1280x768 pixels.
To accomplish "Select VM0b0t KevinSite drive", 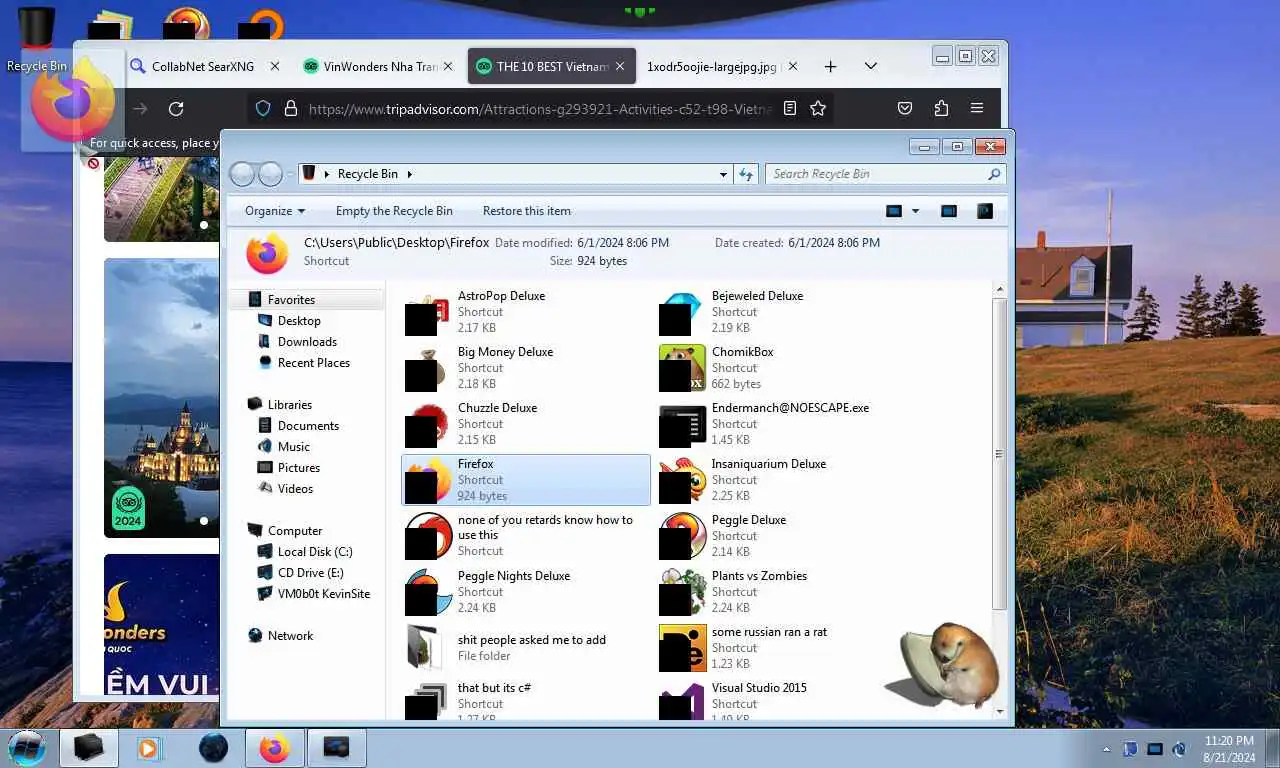I will point(324,594).
